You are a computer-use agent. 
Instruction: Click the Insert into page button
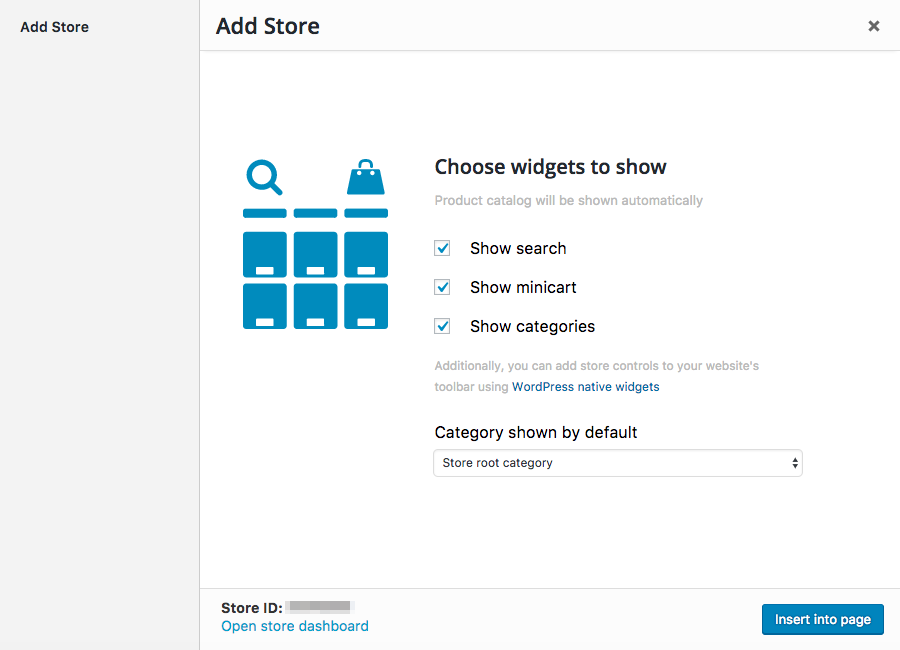pyautogui.click(x=823, y=619)
